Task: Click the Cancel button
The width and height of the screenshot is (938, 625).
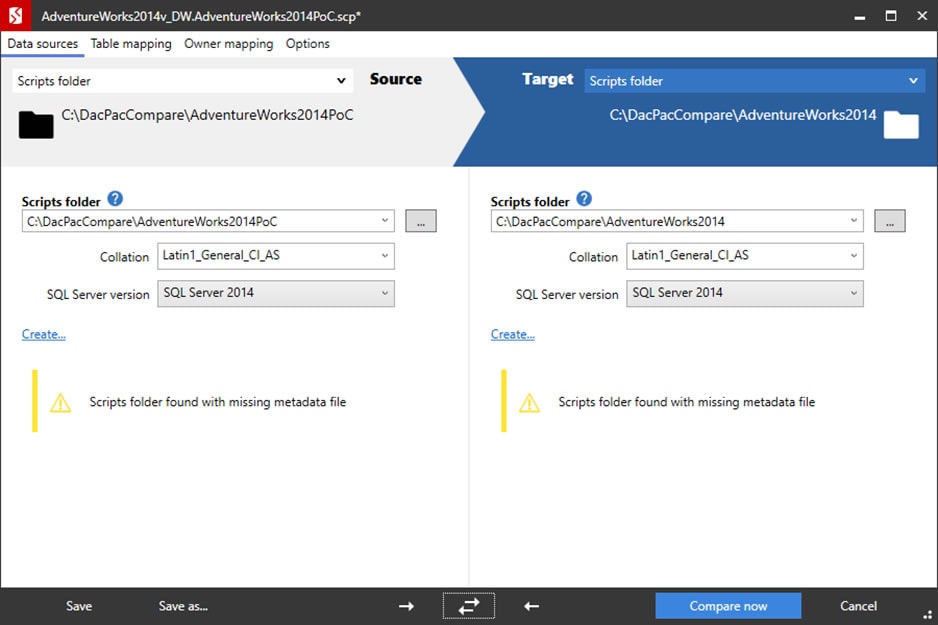Action: [858, 606]
